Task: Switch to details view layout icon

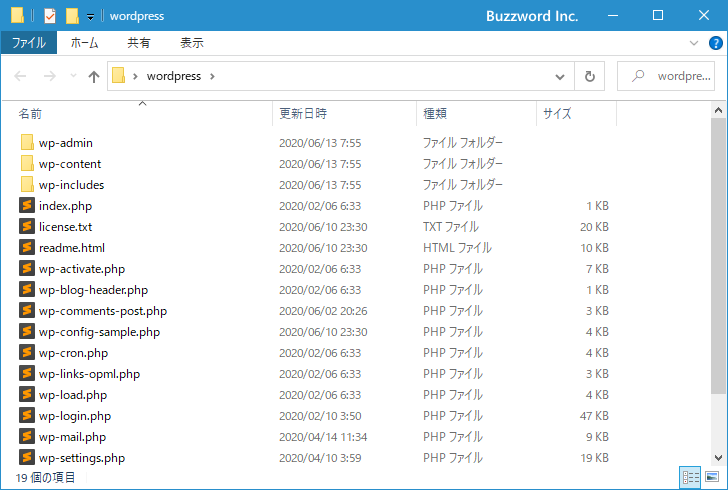Action: (690, 477)
